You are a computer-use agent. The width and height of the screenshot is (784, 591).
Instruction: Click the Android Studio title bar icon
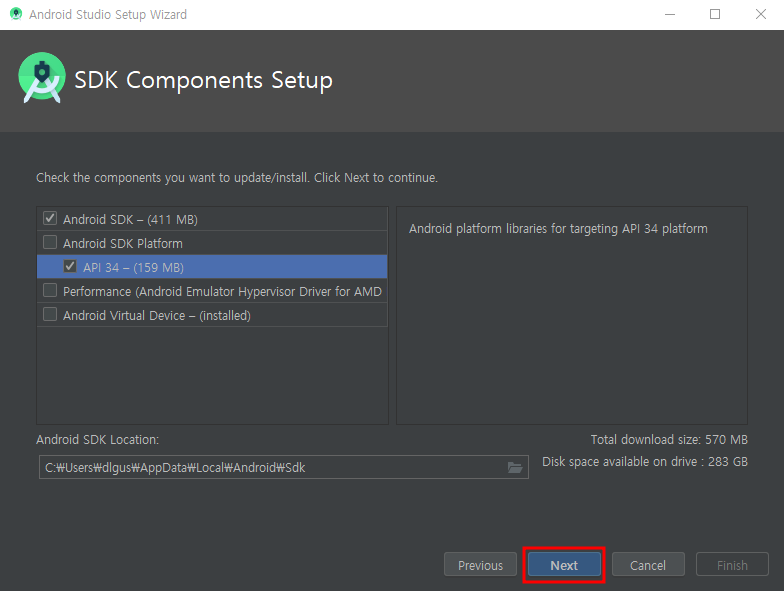coord(16,14)
